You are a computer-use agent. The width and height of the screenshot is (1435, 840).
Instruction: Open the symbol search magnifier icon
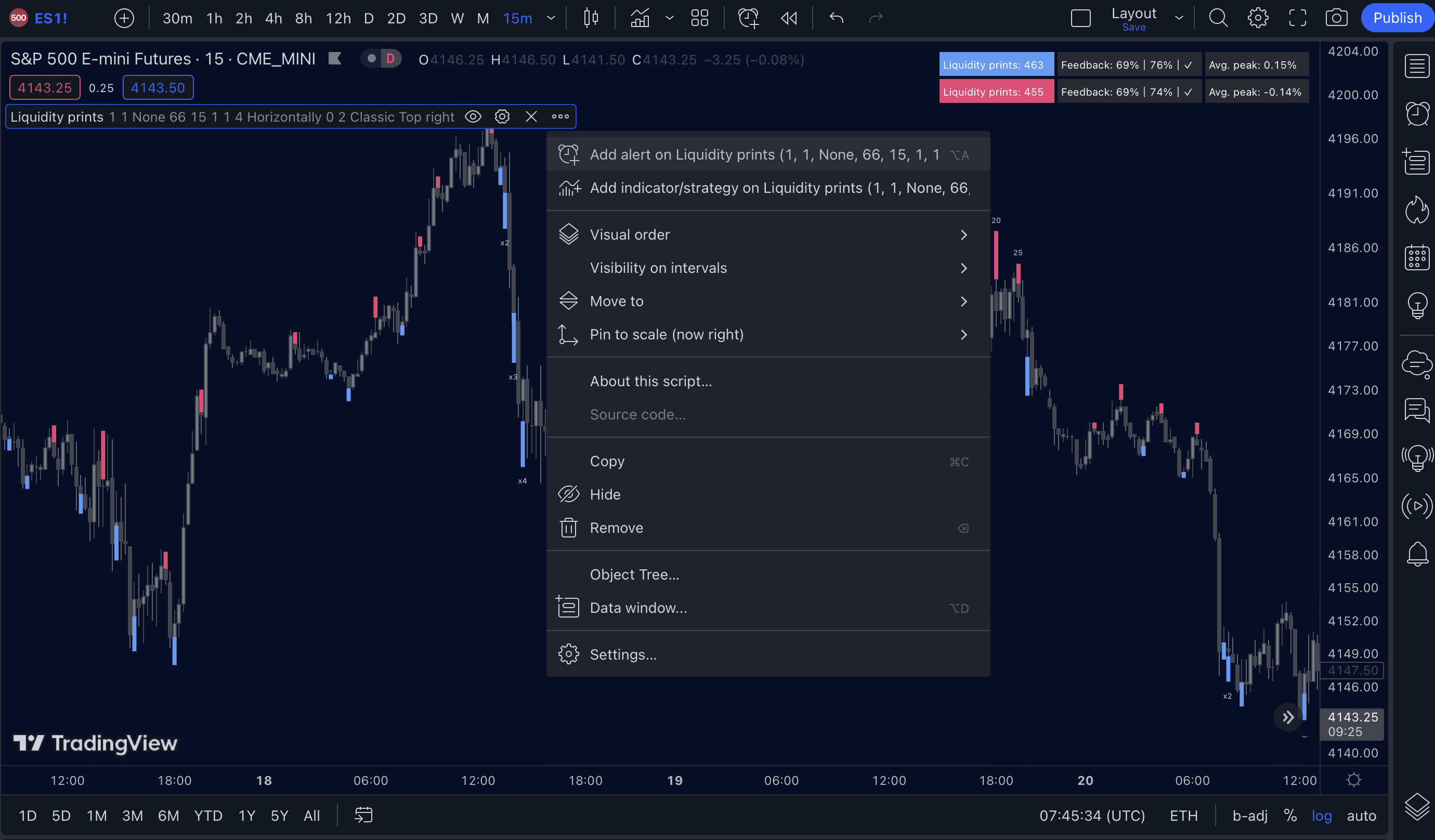(x=1218, y=18)
